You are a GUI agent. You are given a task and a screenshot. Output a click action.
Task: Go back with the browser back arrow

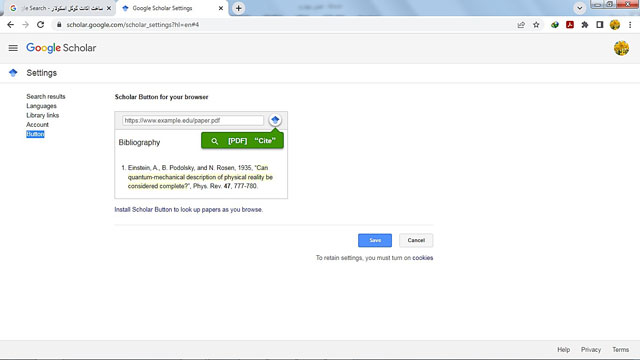(11, 24)
